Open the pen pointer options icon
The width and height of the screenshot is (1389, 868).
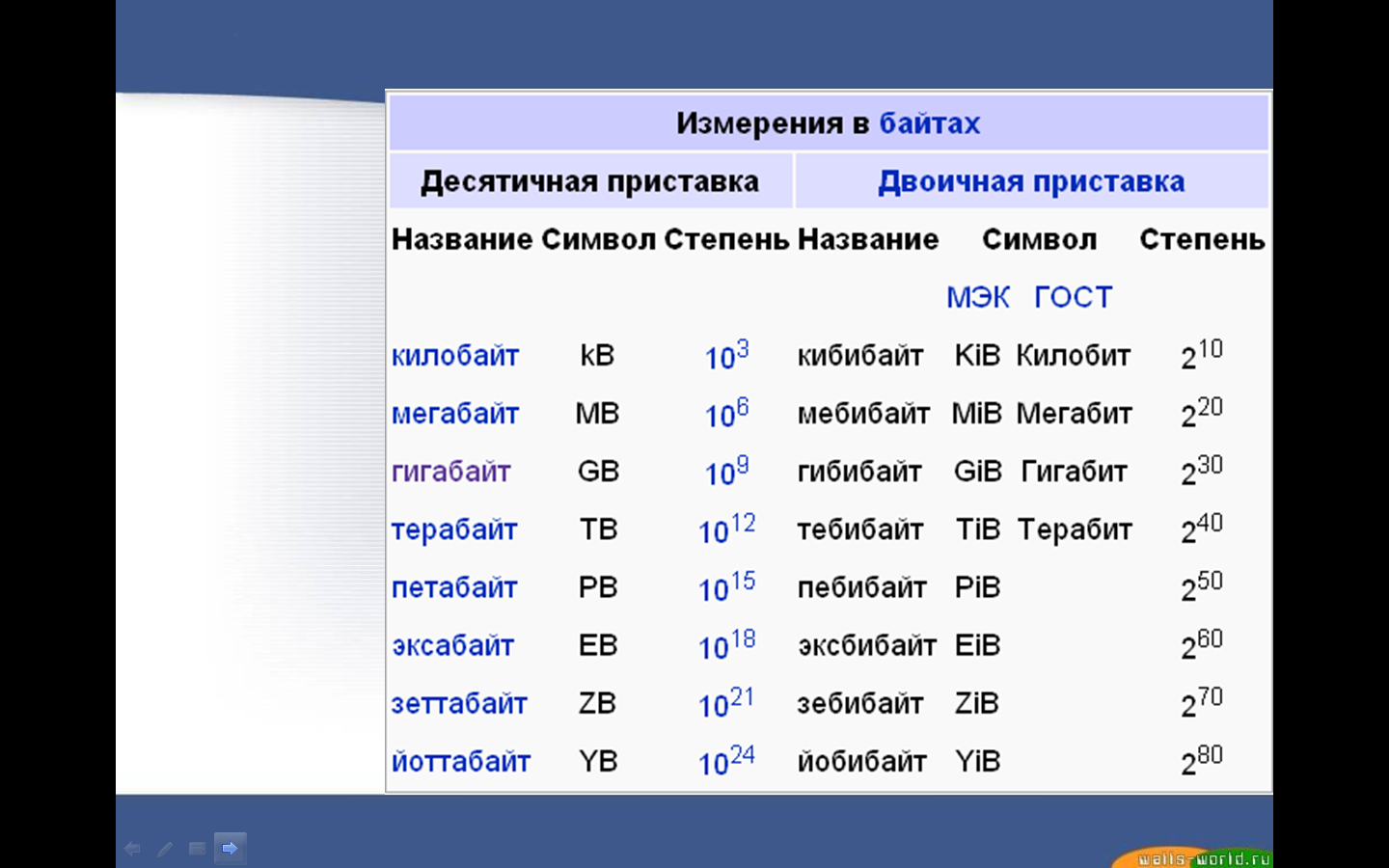point(165,849)
